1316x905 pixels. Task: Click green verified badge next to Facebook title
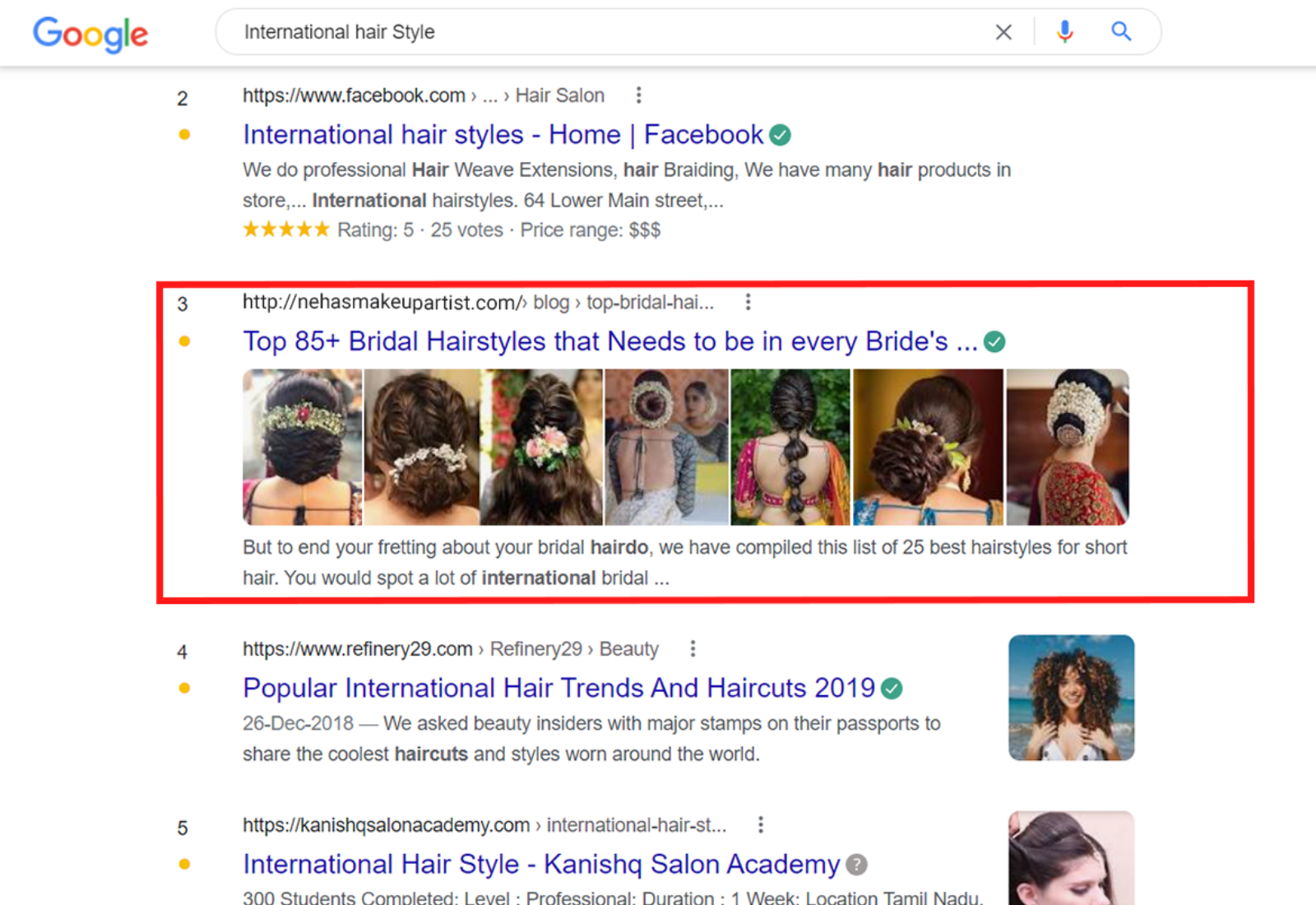click(x=780, y=135)
